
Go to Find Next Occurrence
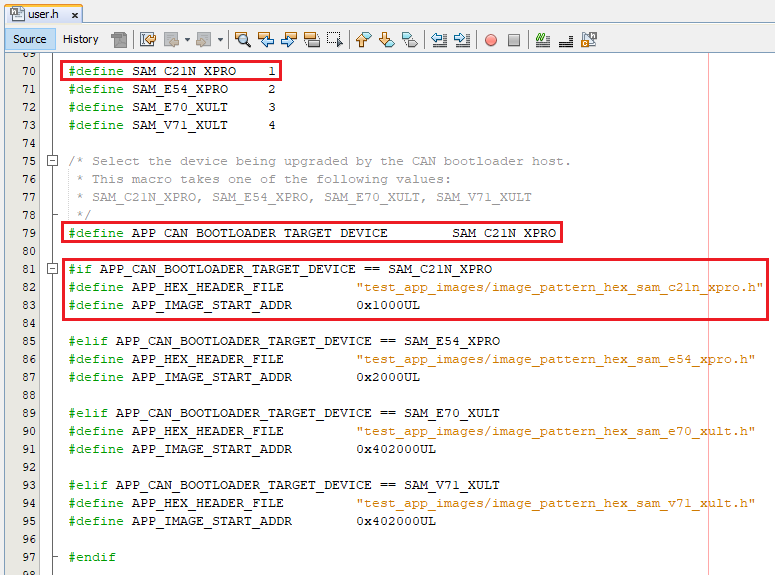click(289, 40)
